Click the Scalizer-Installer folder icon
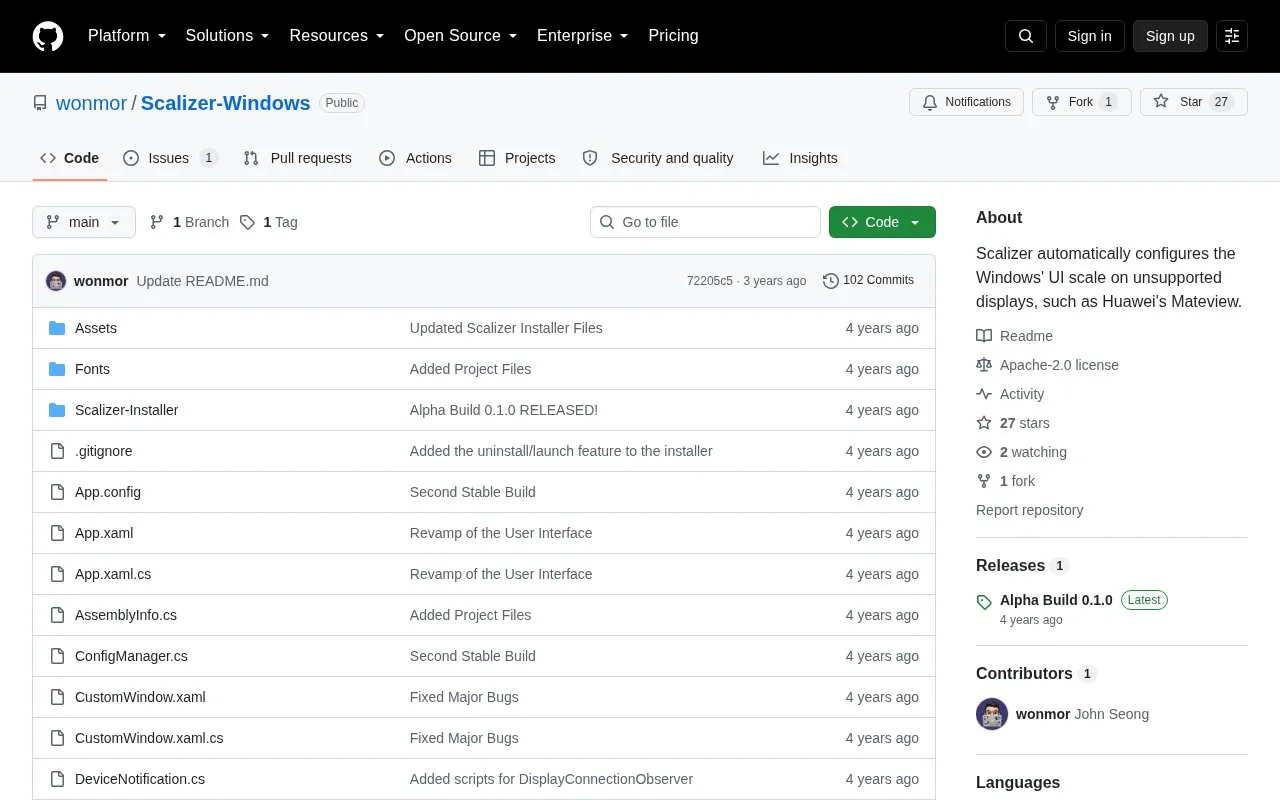The height and width of the screenshot is (800, 1280). coord(57,410)
